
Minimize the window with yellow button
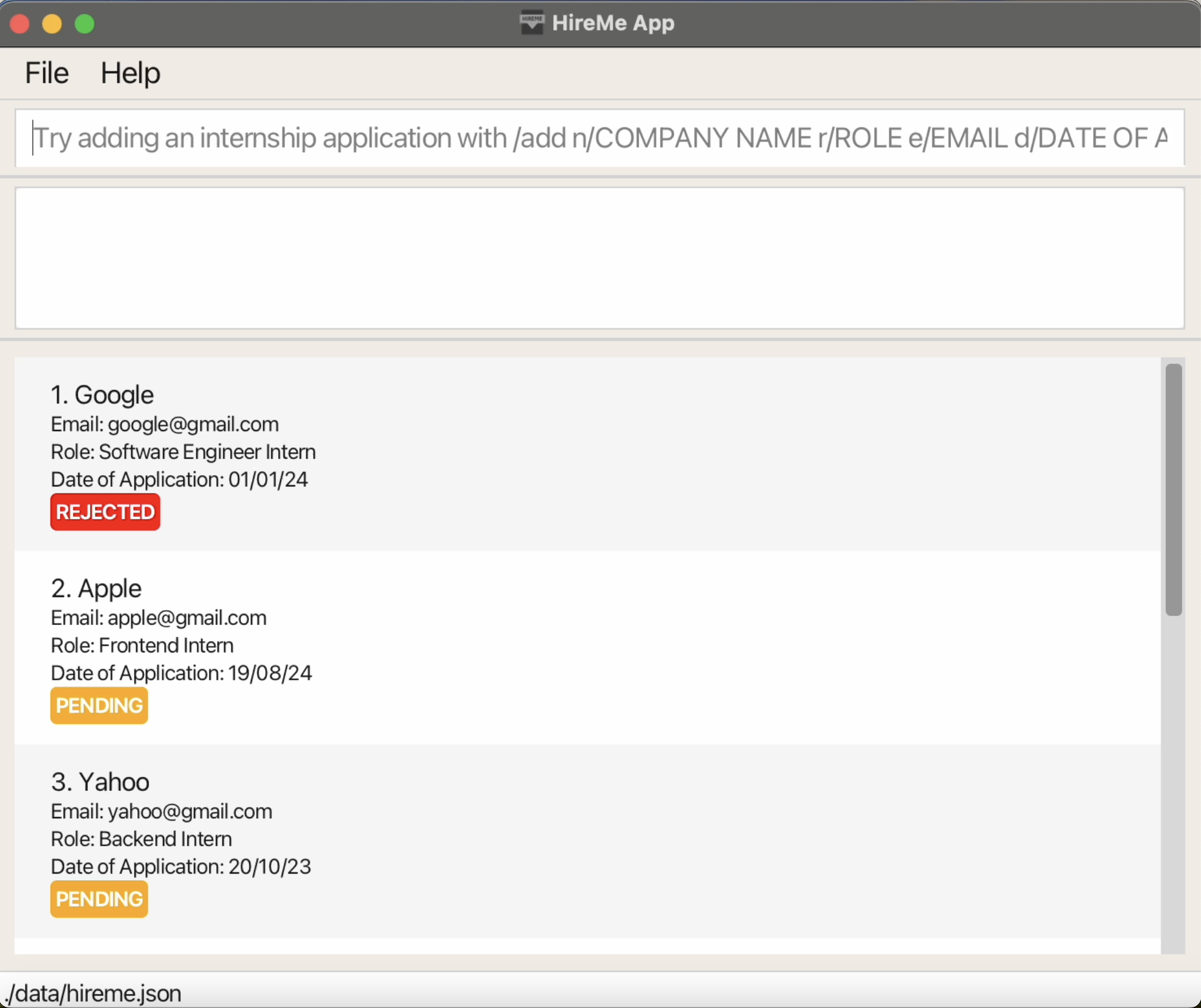tap(52, 24)
